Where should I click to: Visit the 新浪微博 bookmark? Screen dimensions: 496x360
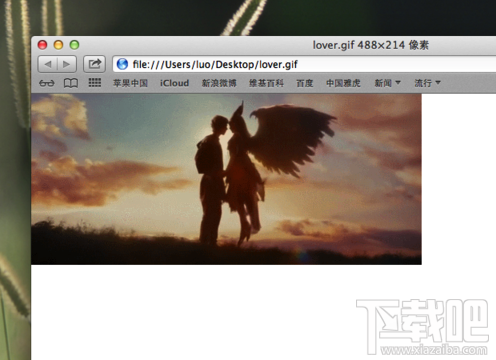(219, 83)
